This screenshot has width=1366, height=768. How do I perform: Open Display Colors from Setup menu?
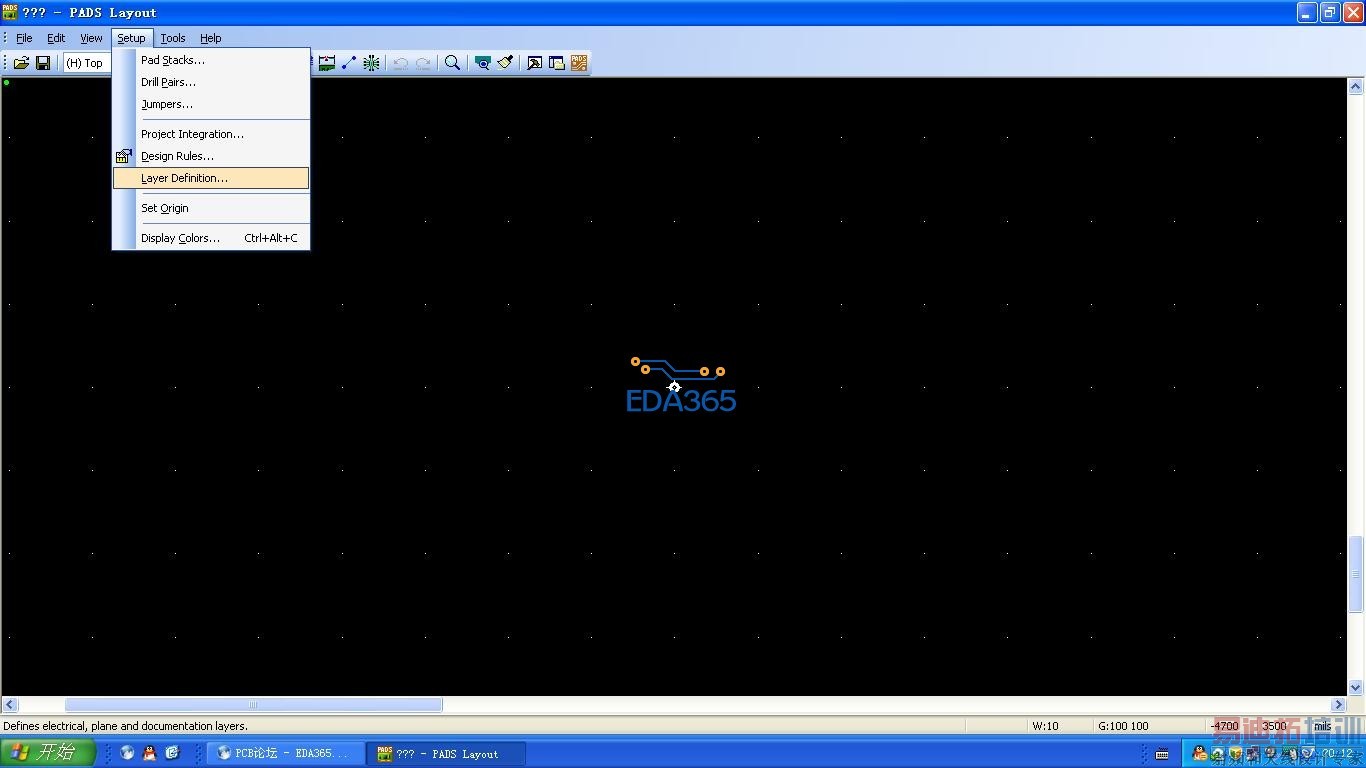pyautogui.click(x=211, y=238)
